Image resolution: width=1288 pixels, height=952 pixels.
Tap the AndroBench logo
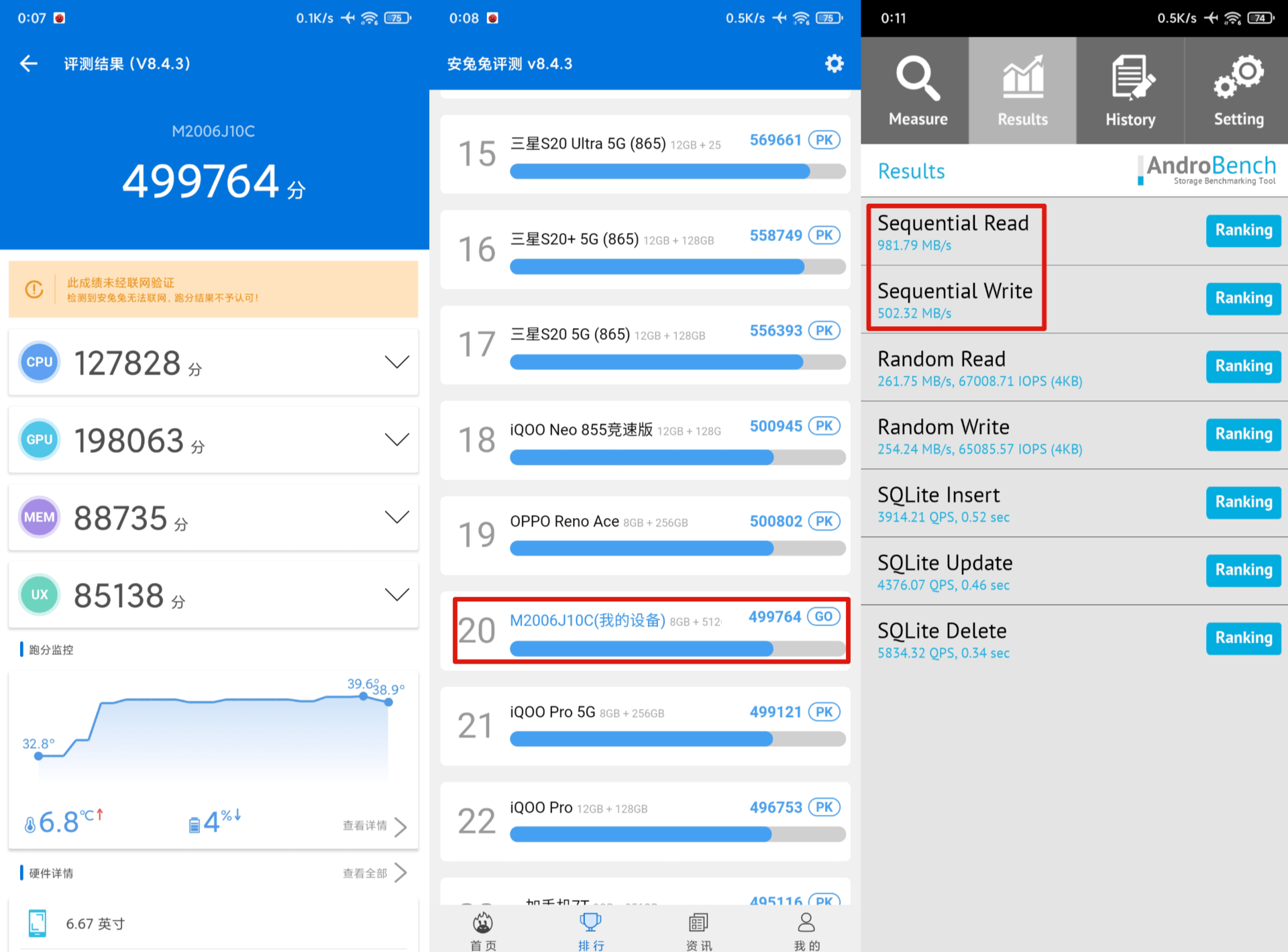1208,170
